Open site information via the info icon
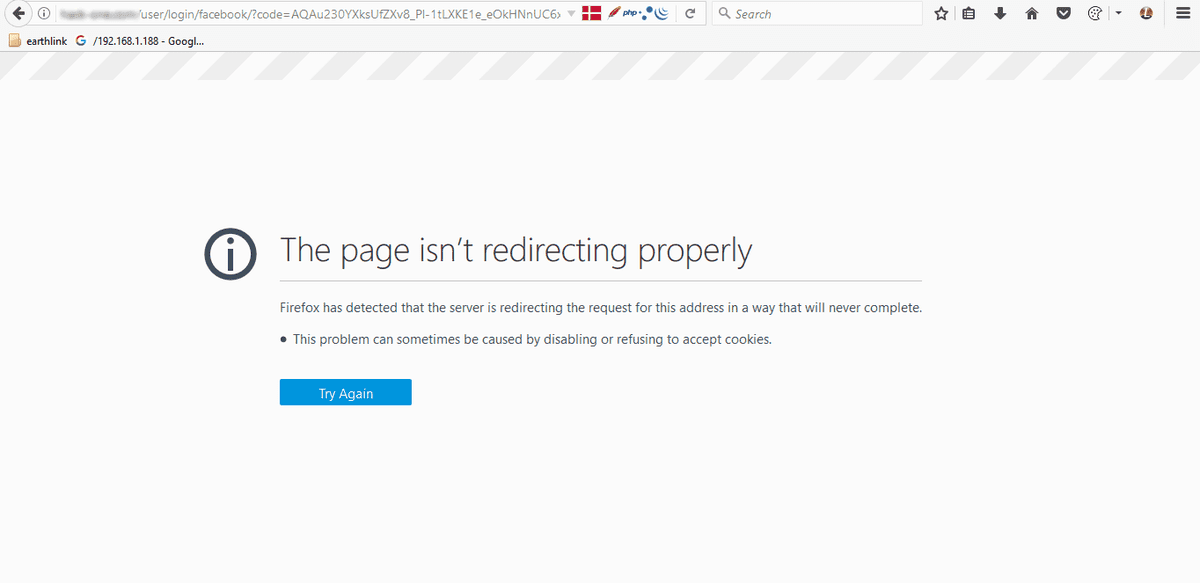The height and width of the screenshot is (583, 1200). (44, 14)
